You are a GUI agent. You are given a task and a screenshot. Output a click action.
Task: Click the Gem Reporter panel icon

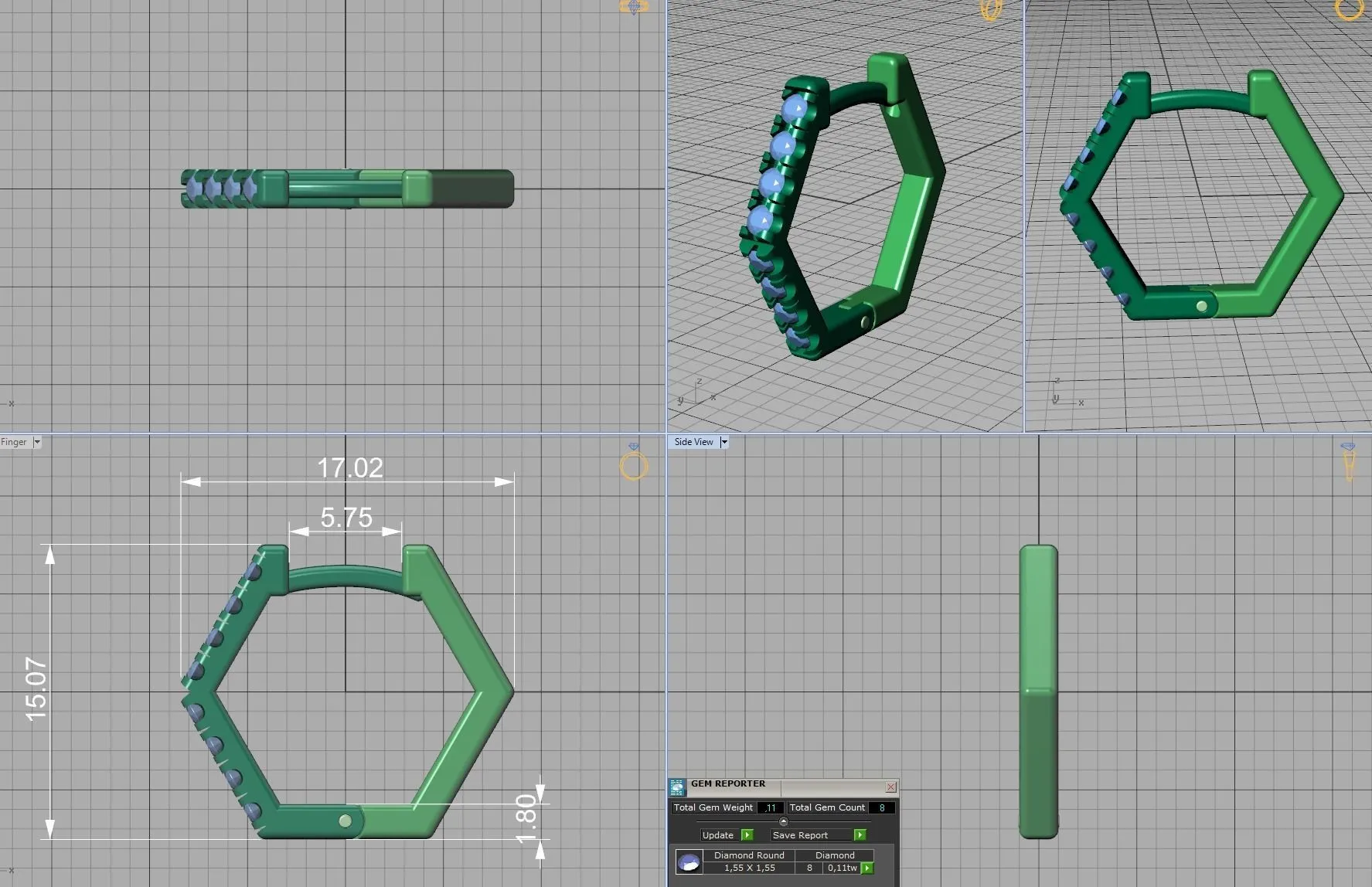tap(677, 787)
